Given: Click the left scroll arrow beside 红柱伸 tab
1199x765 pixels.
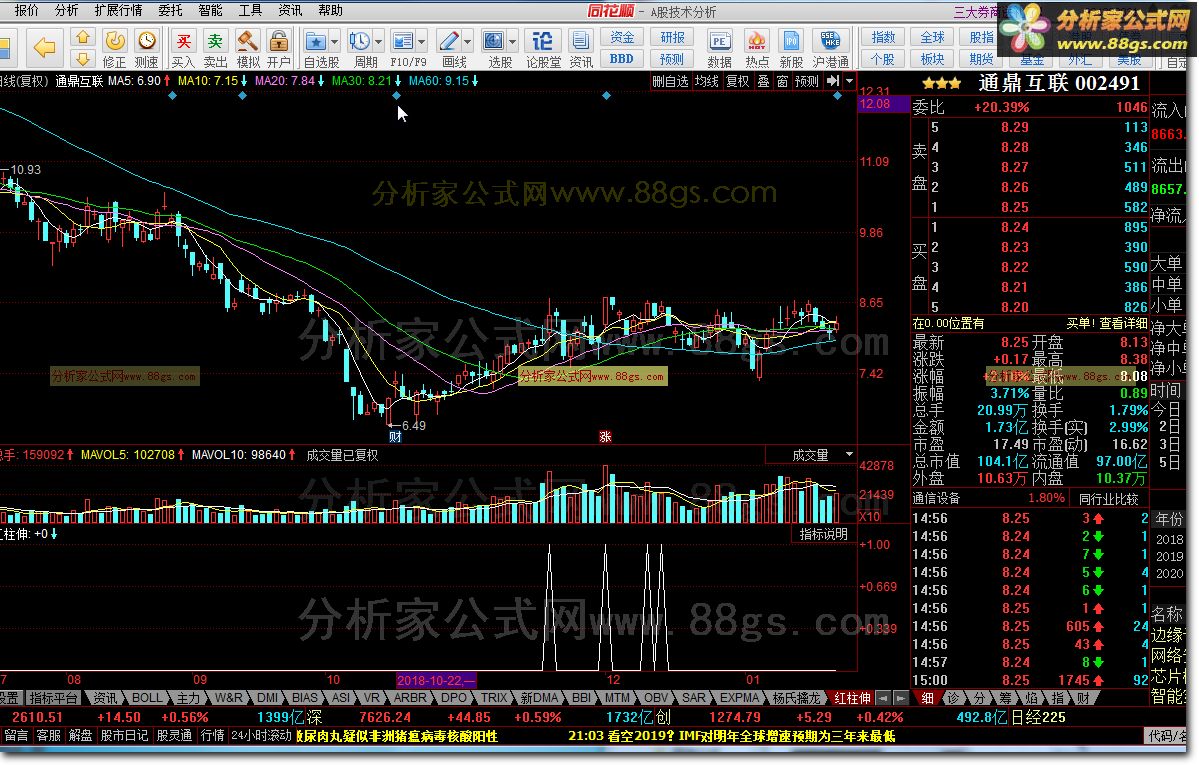Looking at the screenshot, I should [x=883, y=698].
